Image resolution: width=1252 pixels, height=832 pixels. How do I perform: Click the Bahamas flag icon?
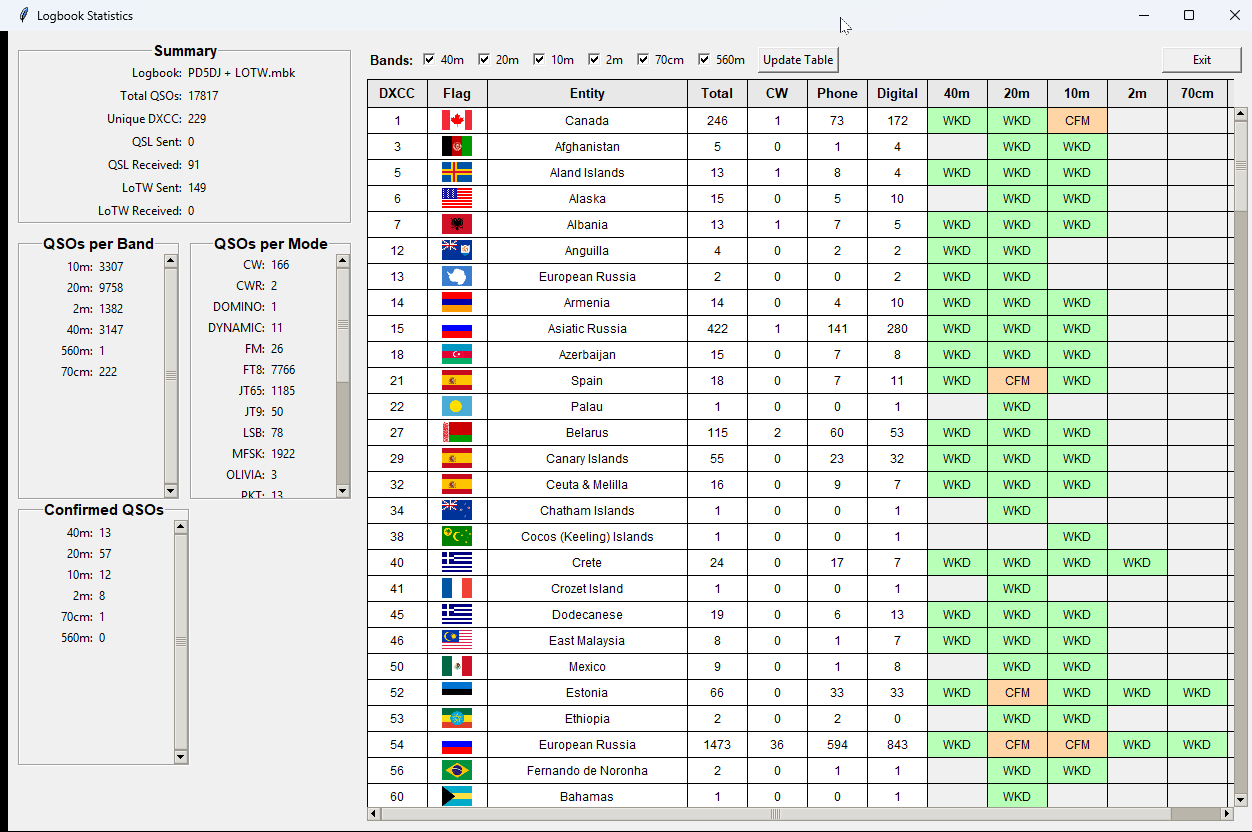click(x=456, y=797)
